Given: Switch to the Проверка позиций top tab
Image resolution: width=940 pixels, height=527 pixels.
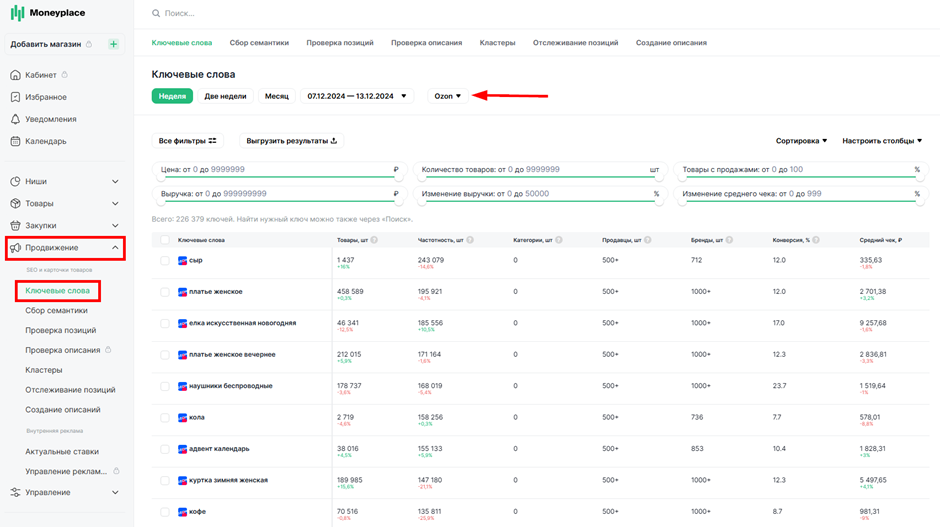Looking at the screenshot, I should (x=340, y=43).
